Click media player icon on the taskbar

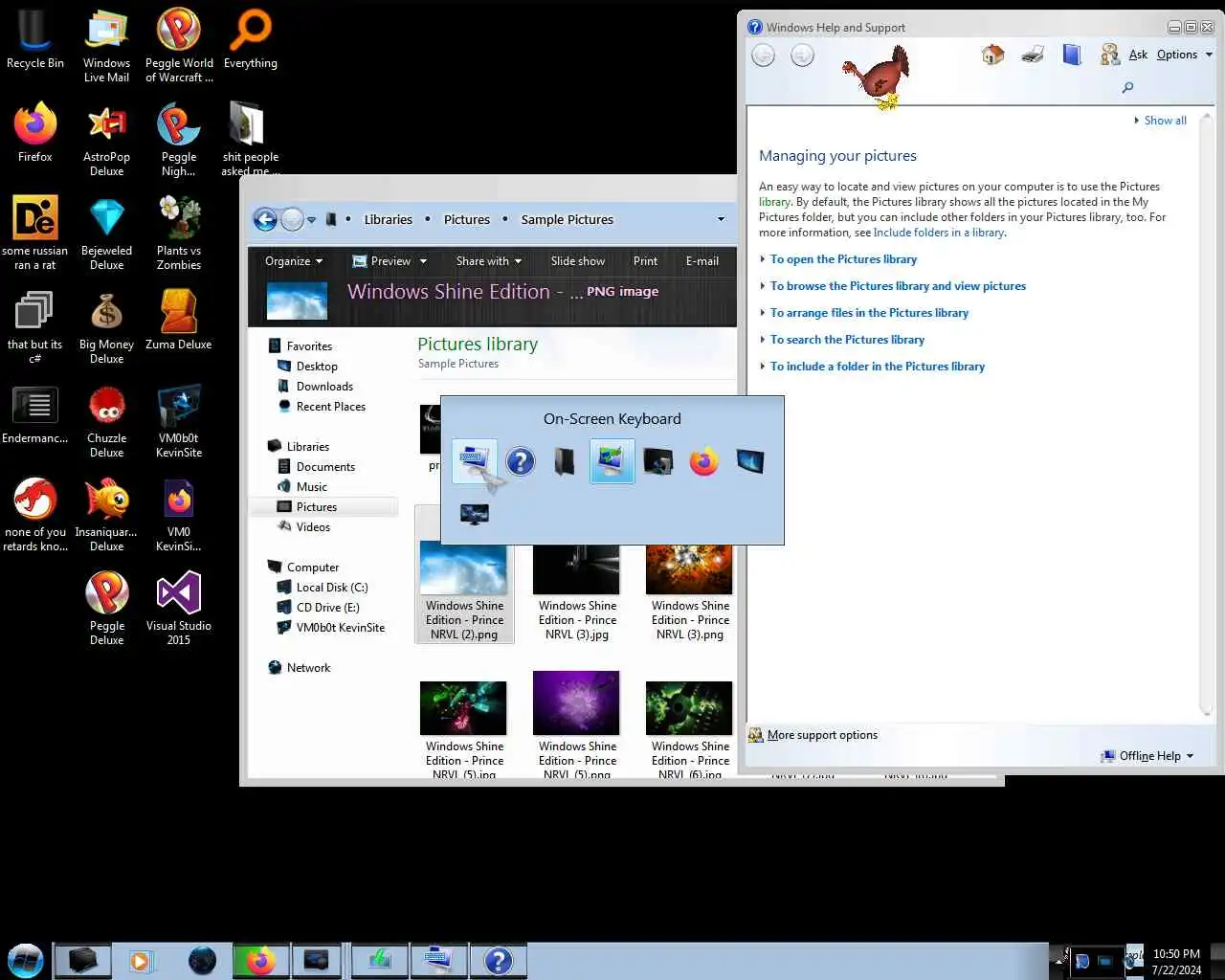coord(142,960)
